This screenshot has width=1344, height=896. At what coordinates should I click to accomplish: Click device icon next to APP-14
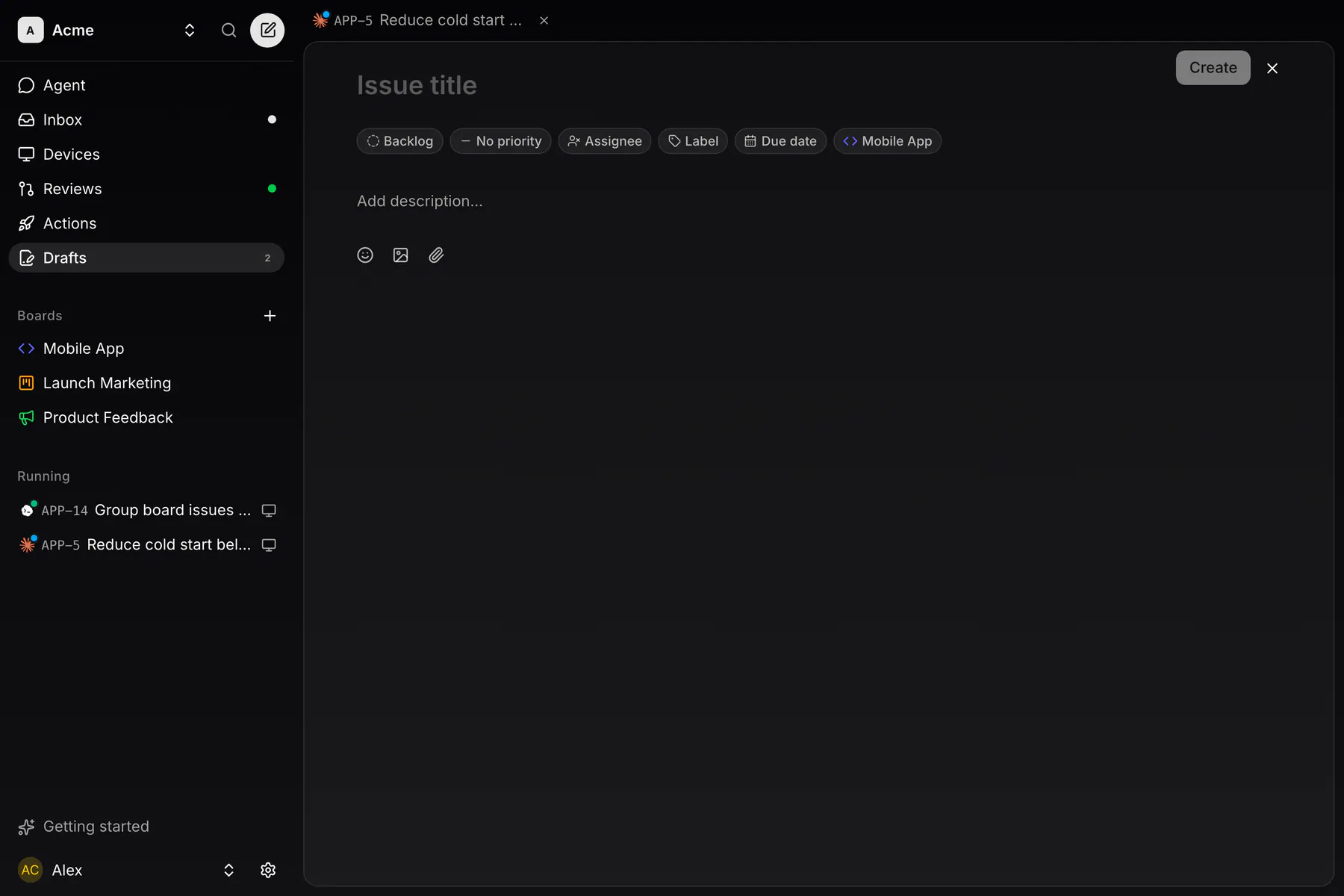point(269,511)
